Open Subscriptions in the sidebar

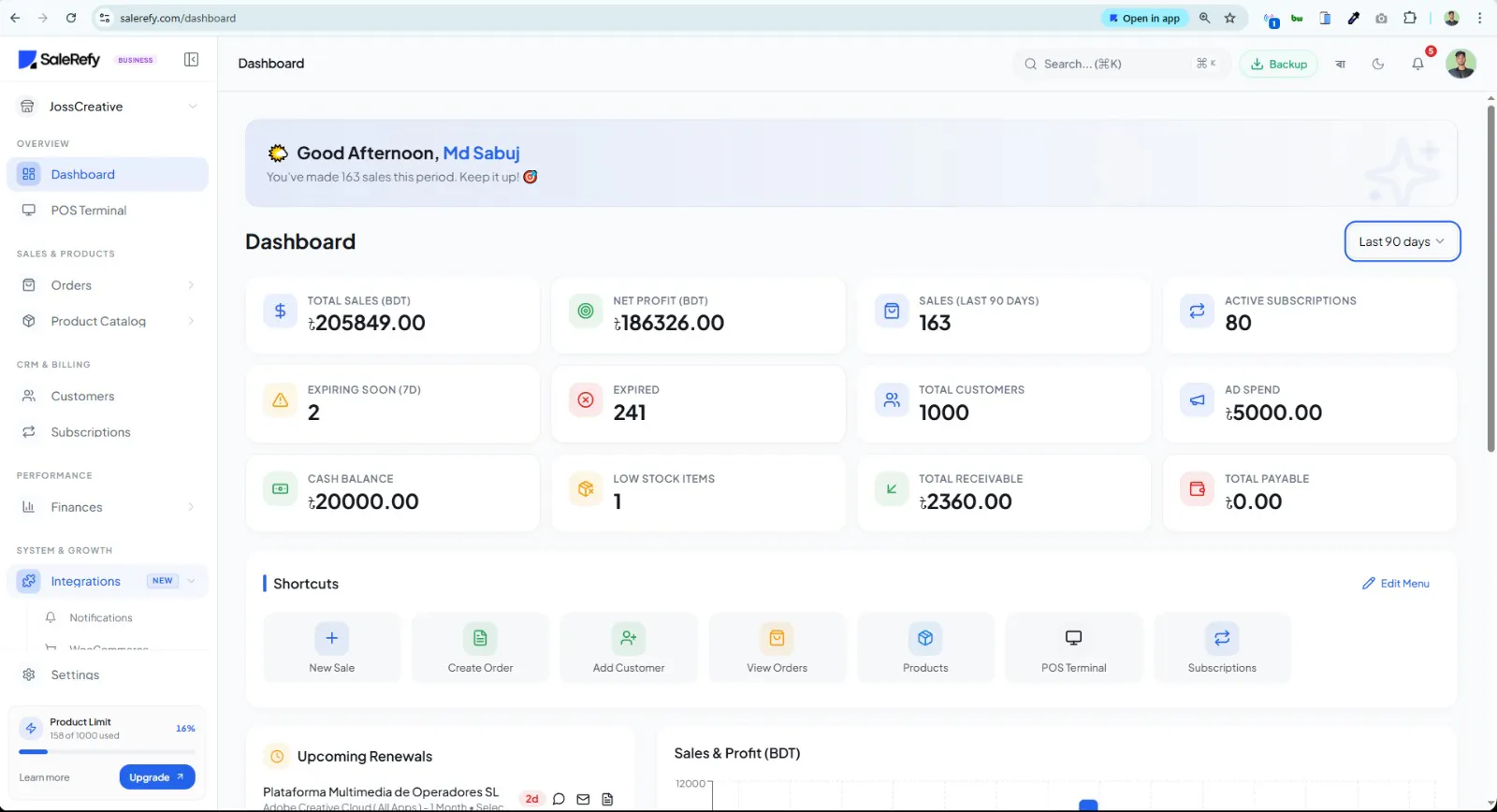tap(108, 432)
